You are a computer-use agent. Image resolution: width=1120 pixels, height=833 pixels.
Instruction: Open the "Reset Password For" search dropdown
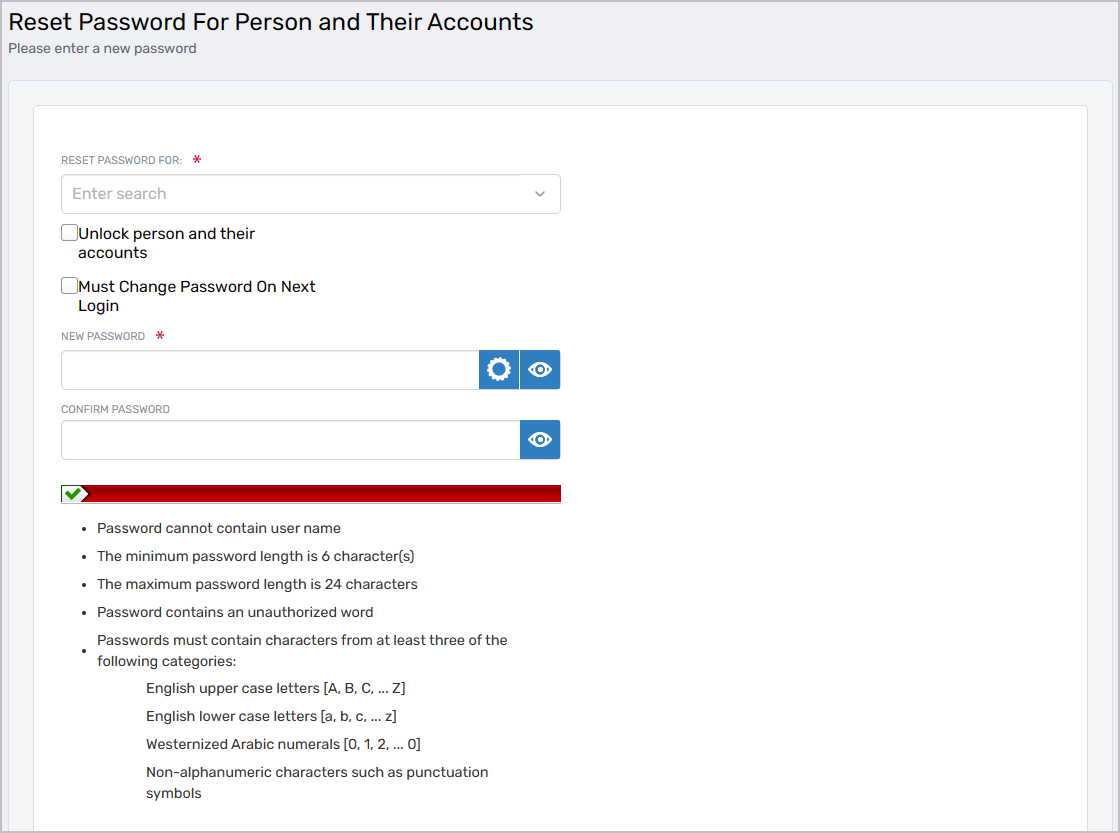[310, 193]
